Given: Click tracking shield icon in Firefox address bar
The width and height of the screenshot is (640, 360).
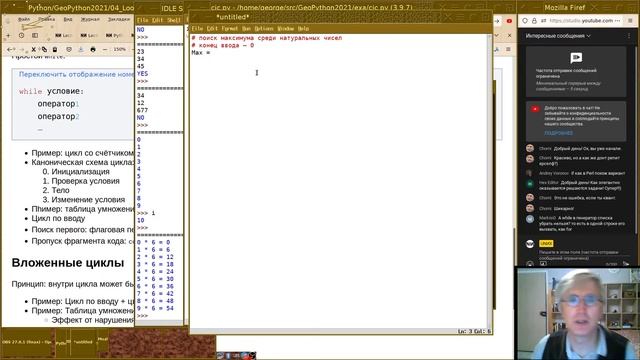Looking at the screenshot, I should coord(525,20).
